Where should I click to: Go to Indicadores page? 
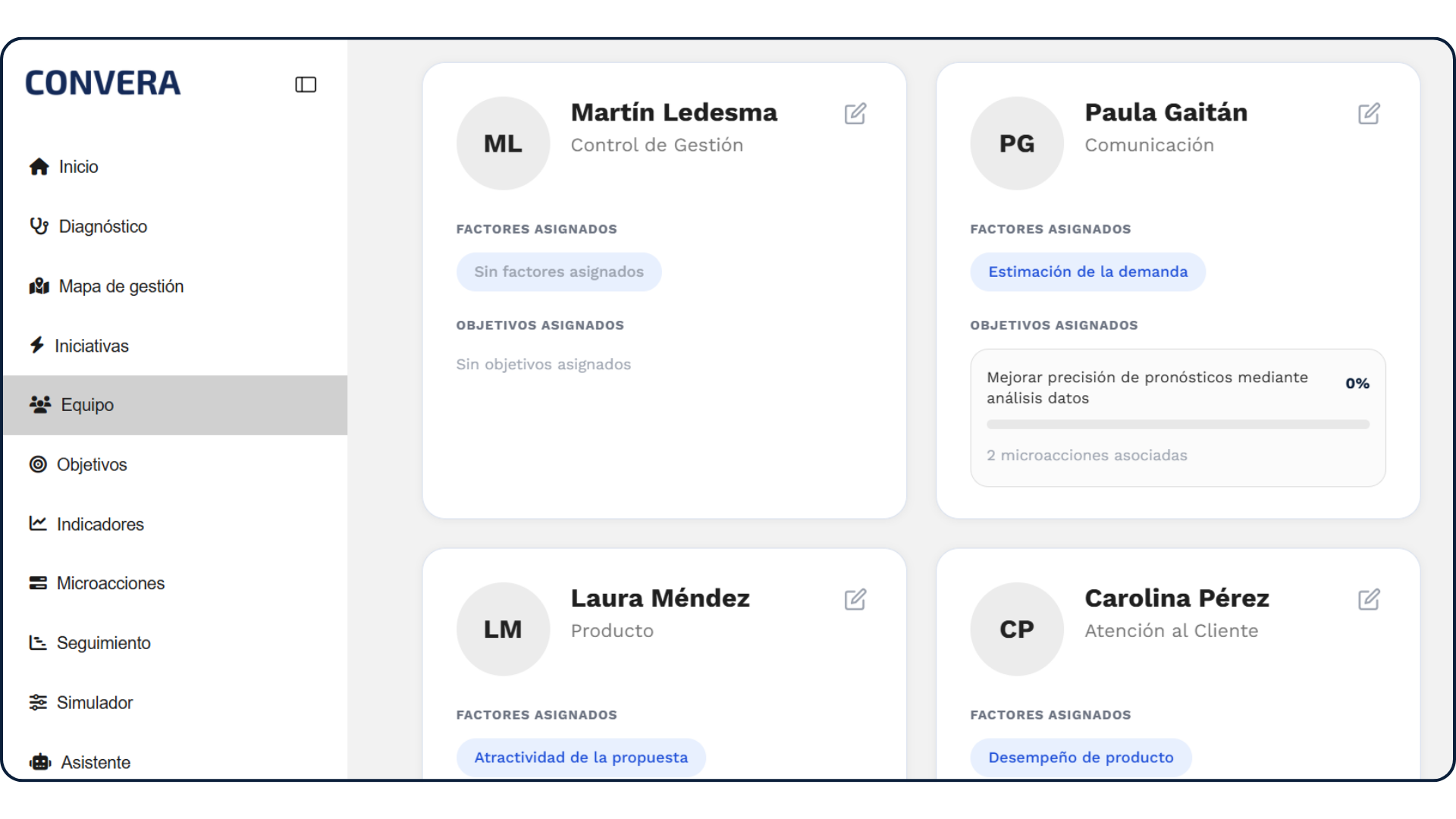click(x=175, y=524)
